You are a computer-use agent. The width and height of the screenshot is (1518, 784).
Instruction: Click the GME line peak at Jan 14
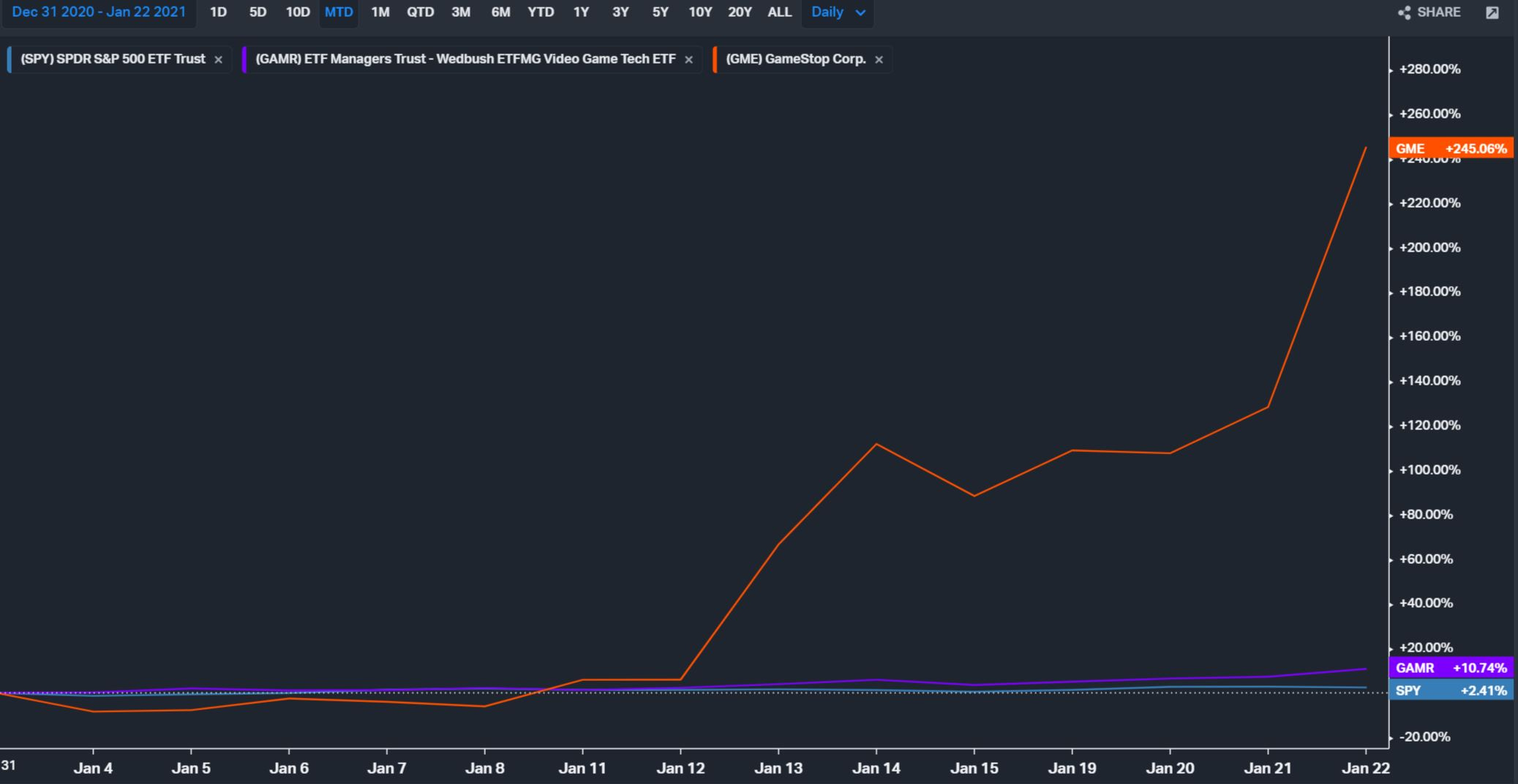(876, 444)
